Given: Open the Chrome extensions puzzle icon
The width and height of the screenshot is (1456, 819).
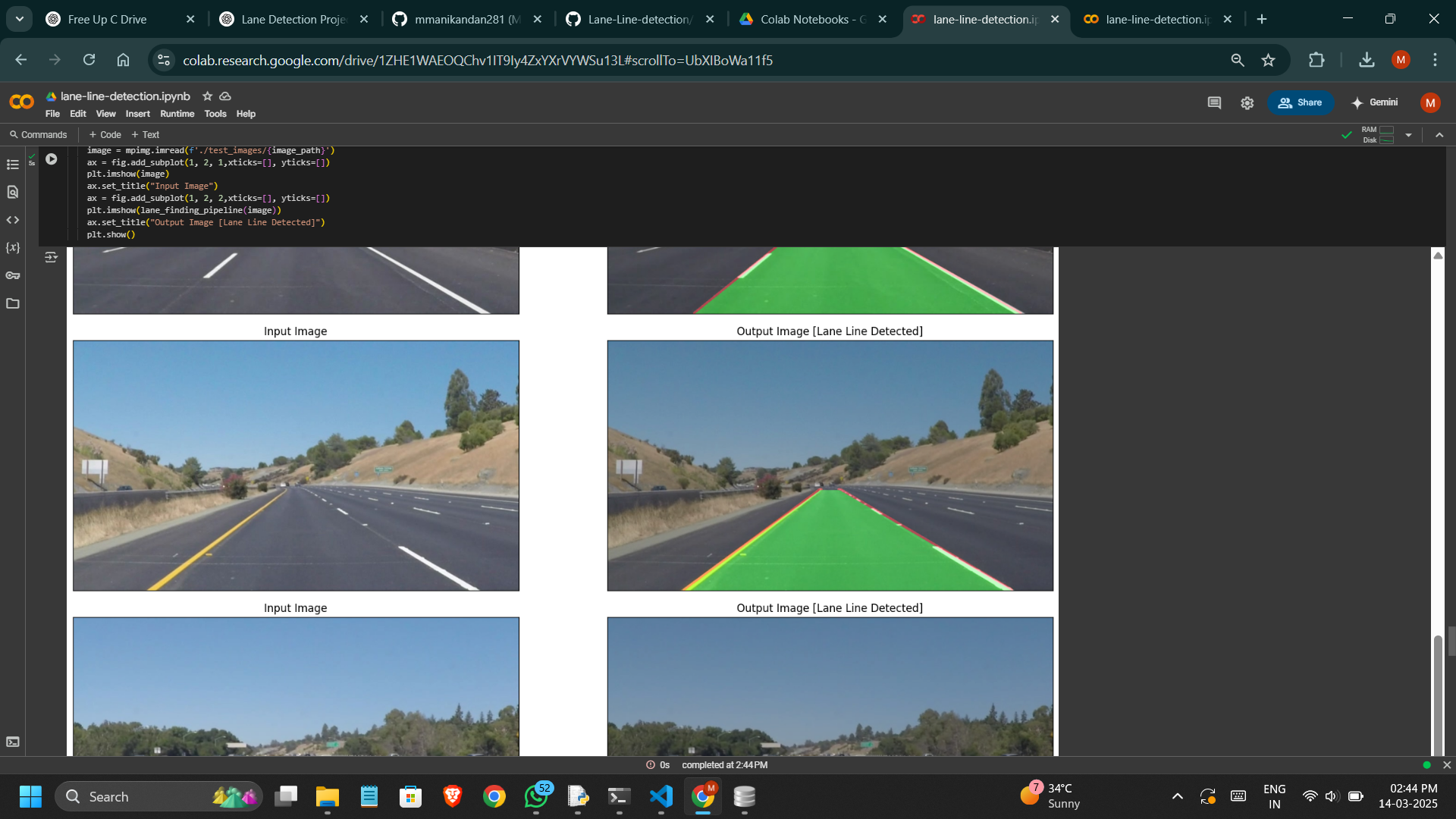Looking at the screenshot, I should [x=1316, y=60].
